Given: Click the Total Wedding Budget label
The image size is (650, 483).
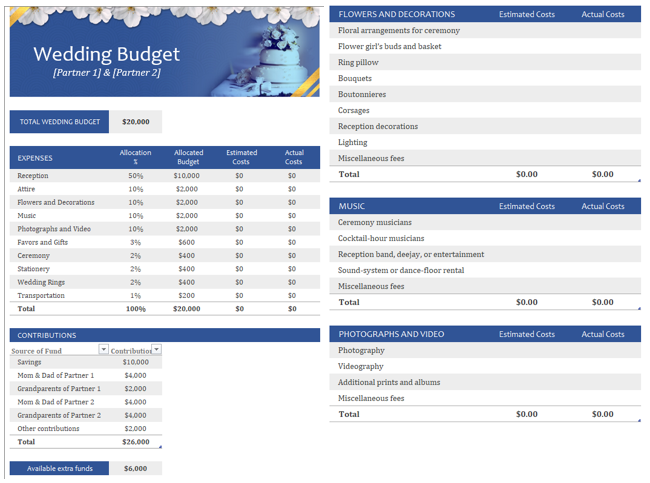Looking at the screenshot, I should point(60,121).
